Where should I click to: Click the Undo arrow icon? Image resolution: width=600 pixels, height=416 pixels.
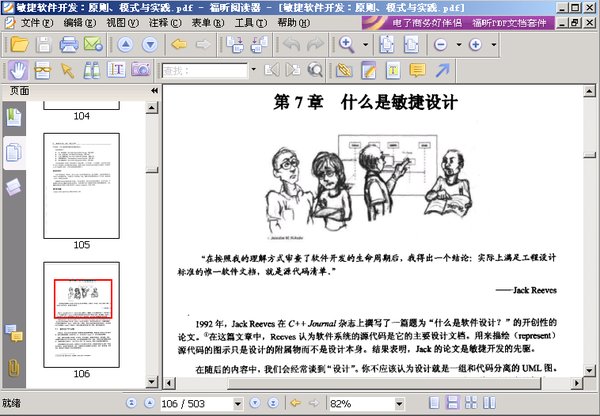291,45
